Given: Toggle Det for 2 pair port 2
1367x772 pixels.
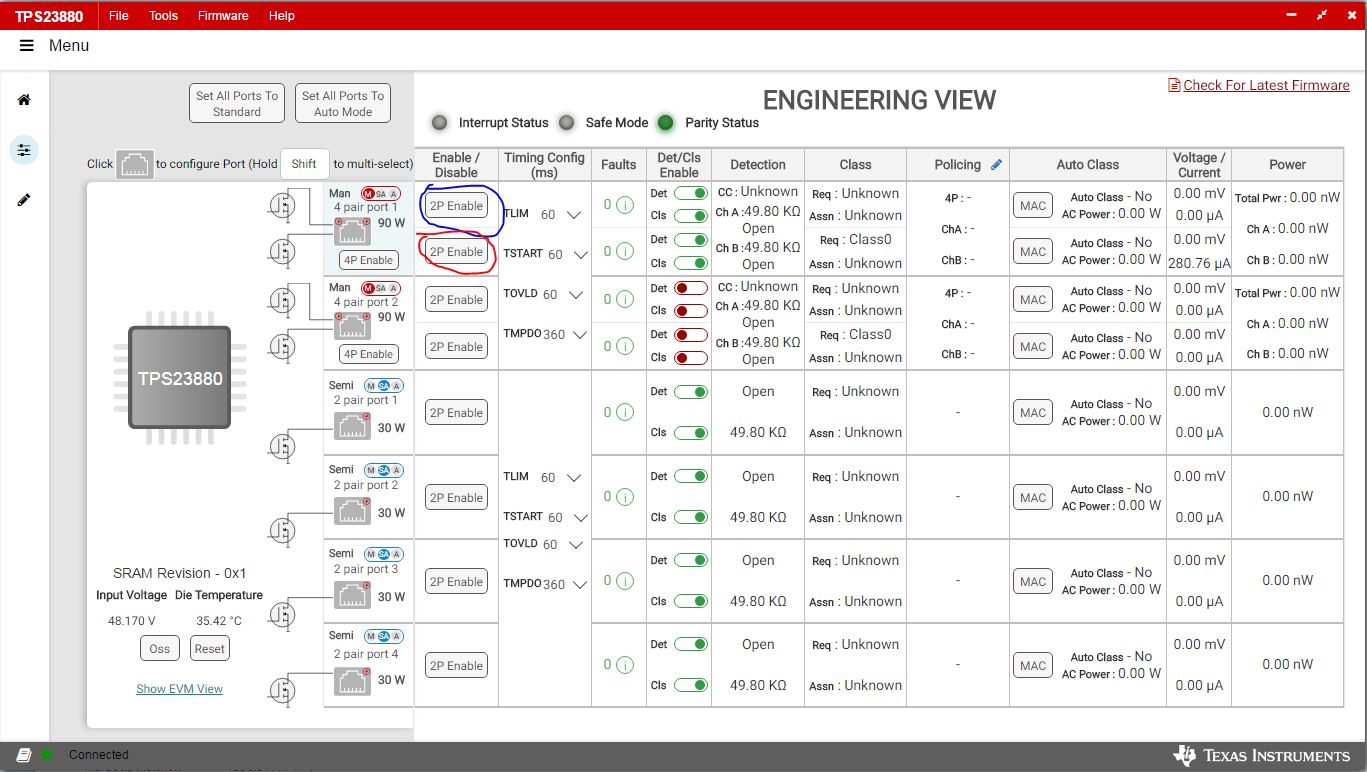Looking at the screenshot, I should 690,476.
